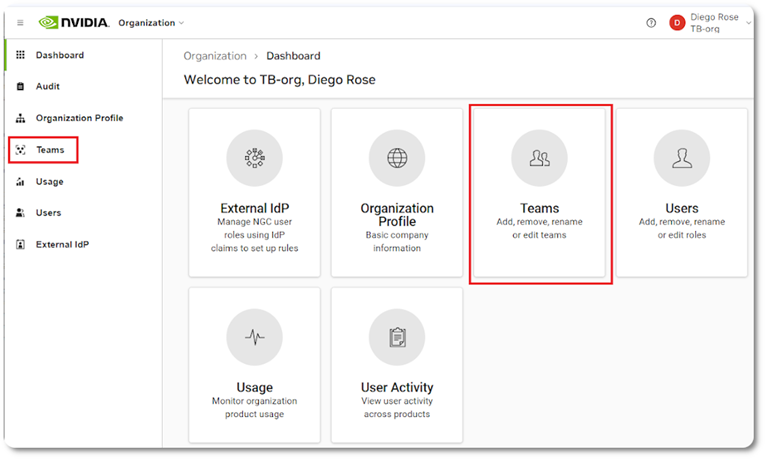765x459 pixels.
Task: Open Usage from the sidebar
Action: (x=49, y=181)
